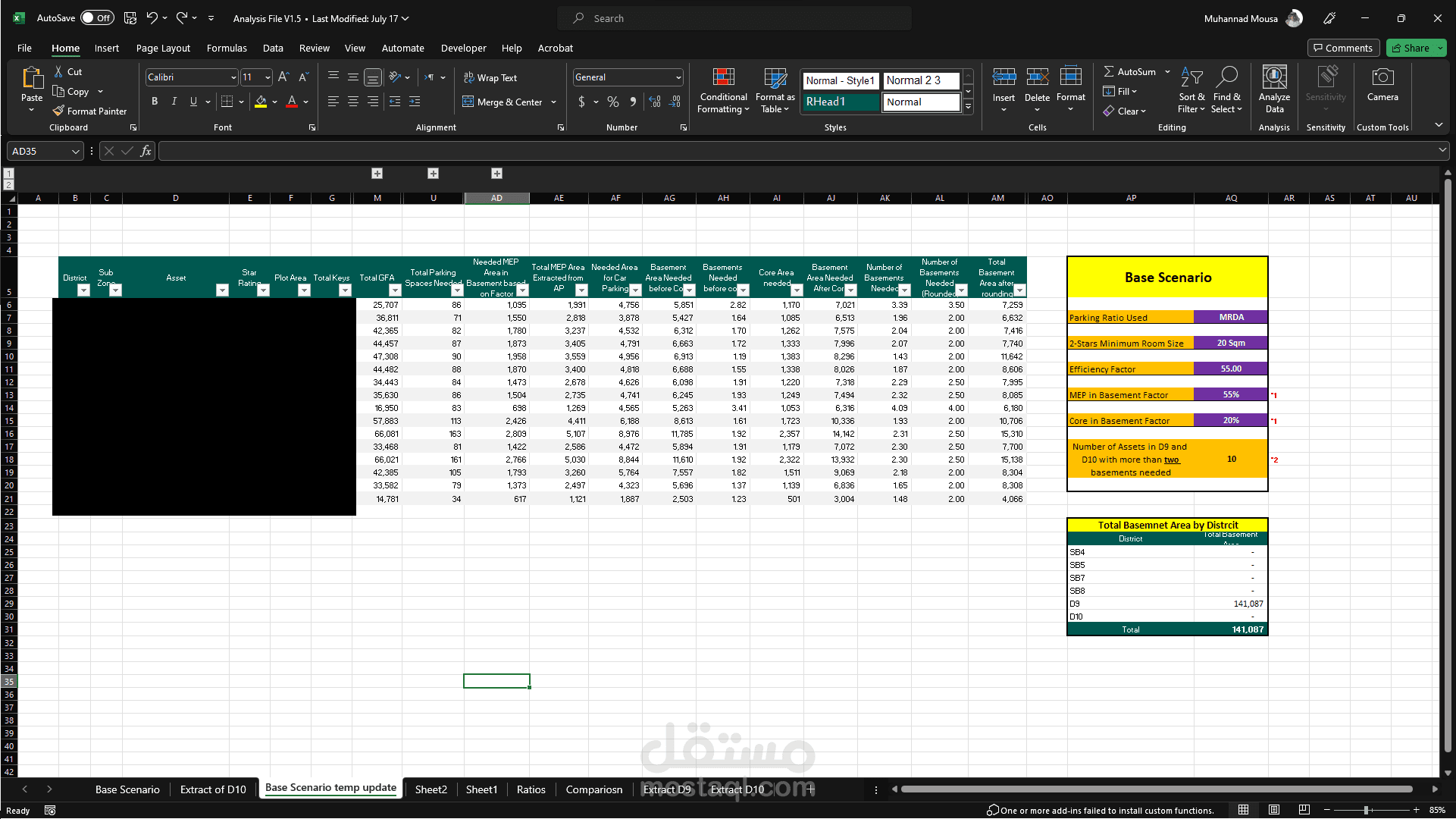Collapse the ribbon with chevron
The image size is (1456, 819).
tap(1439, 125)
